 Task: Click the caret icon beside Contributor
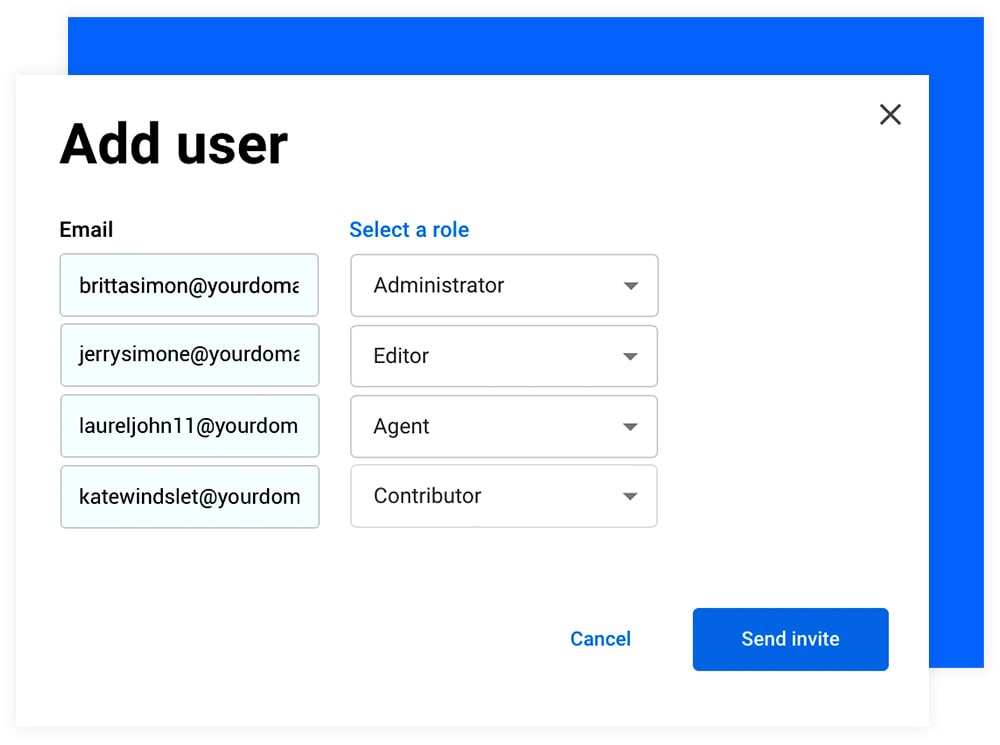(630, 496)
